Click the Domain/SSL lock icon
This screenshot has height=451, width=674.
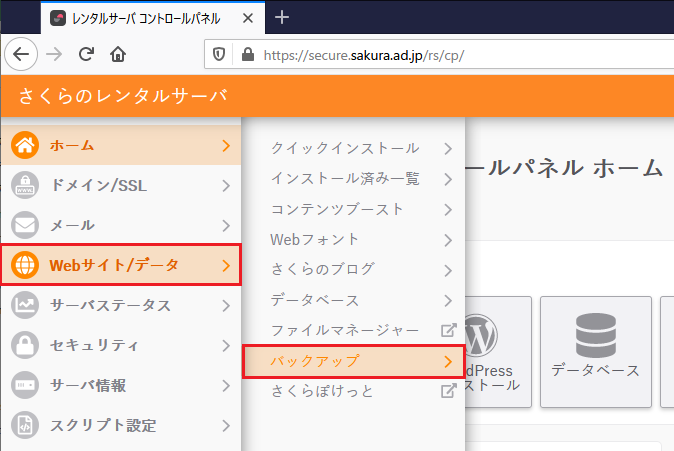pyautogui.click(x=25, y=185)
